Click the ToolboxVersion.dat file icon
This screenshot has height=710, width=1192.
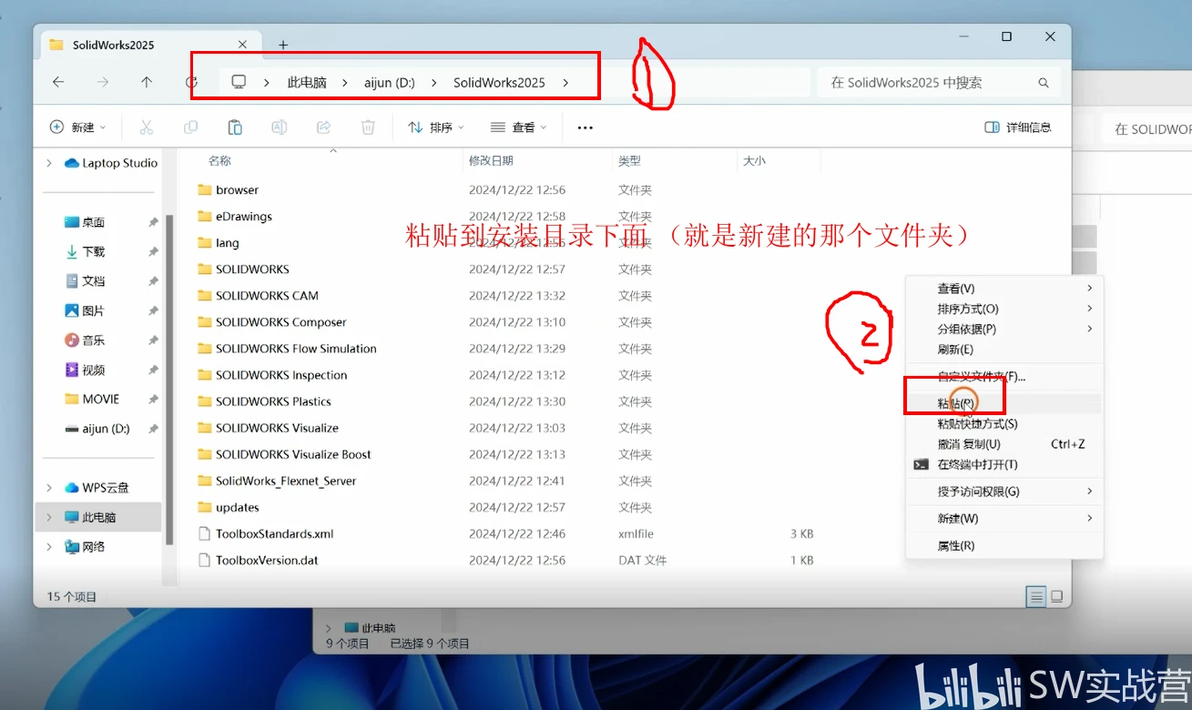(204, 560)
